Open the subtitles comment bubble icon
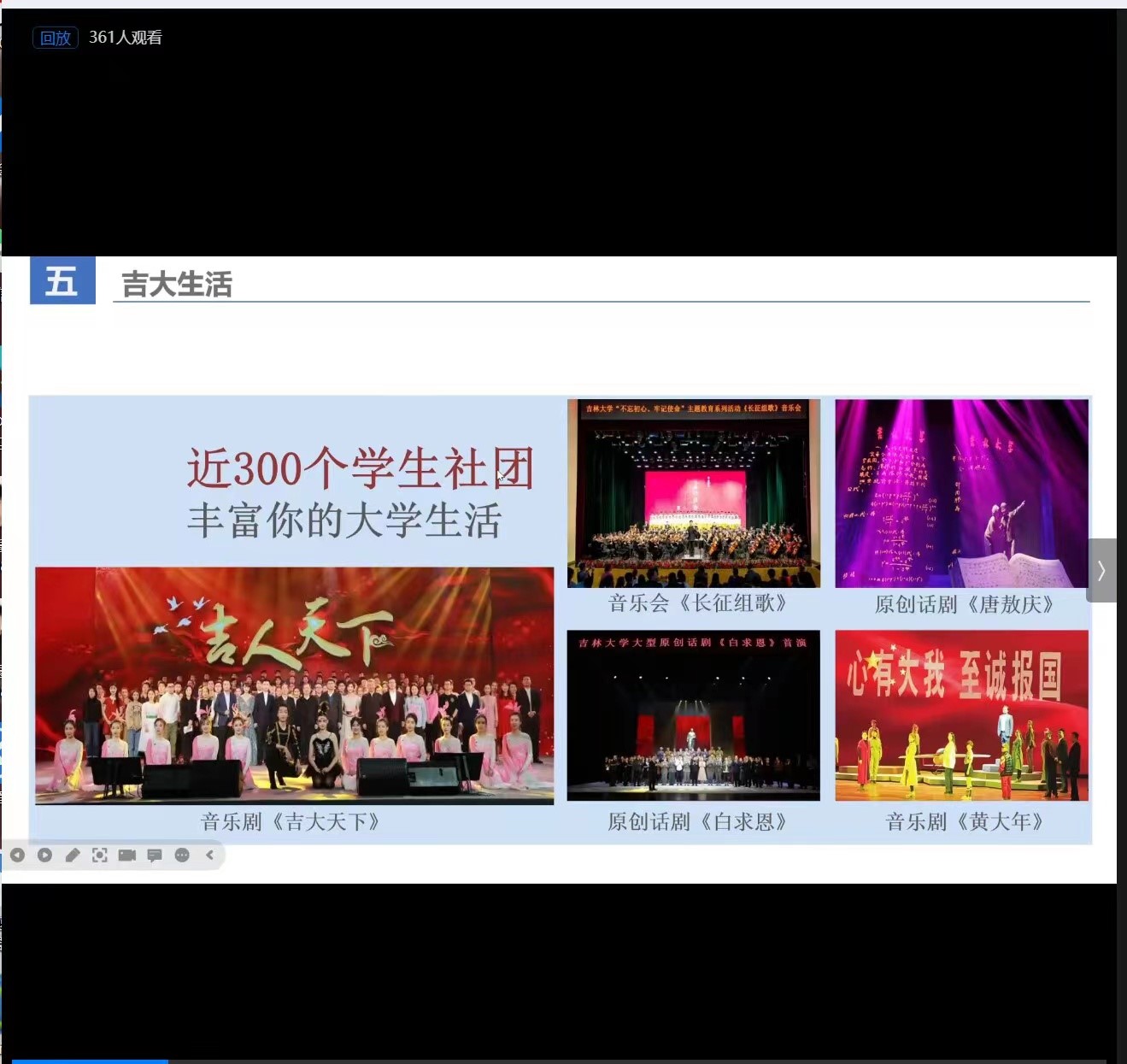1127x1064 pixels. coord(155,855)
